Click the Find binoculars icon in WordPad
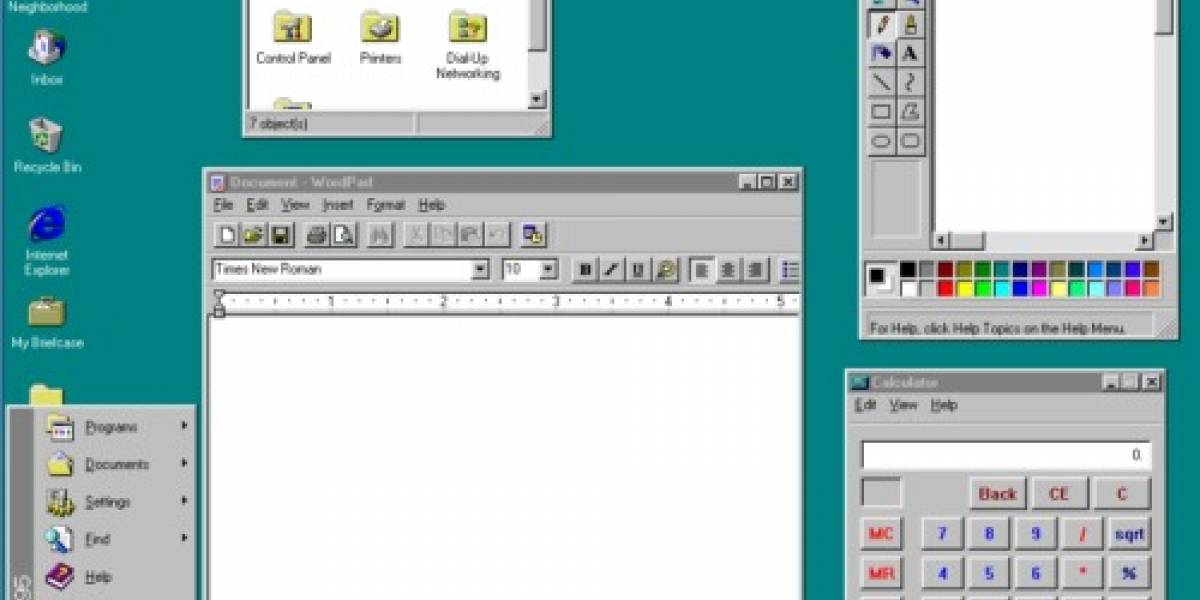Image resolution: width=1200 pixels, height=600 pixels. coord(379,235)
